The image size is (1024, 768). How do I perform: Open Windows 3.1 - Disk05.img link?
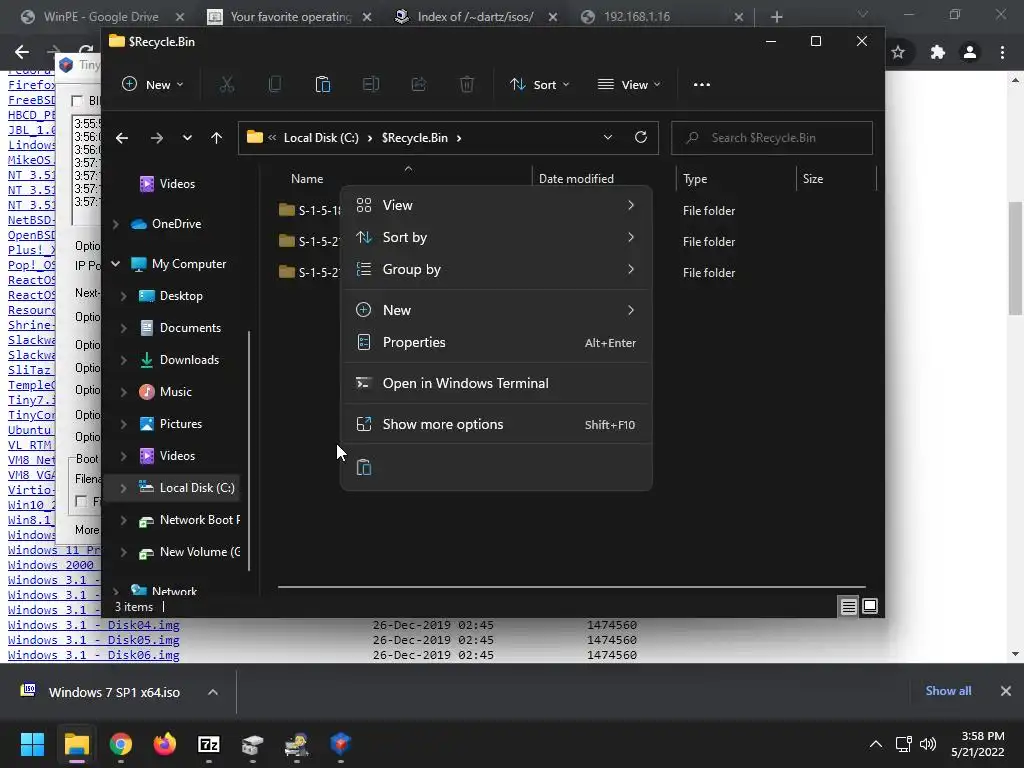coord(93,640)
